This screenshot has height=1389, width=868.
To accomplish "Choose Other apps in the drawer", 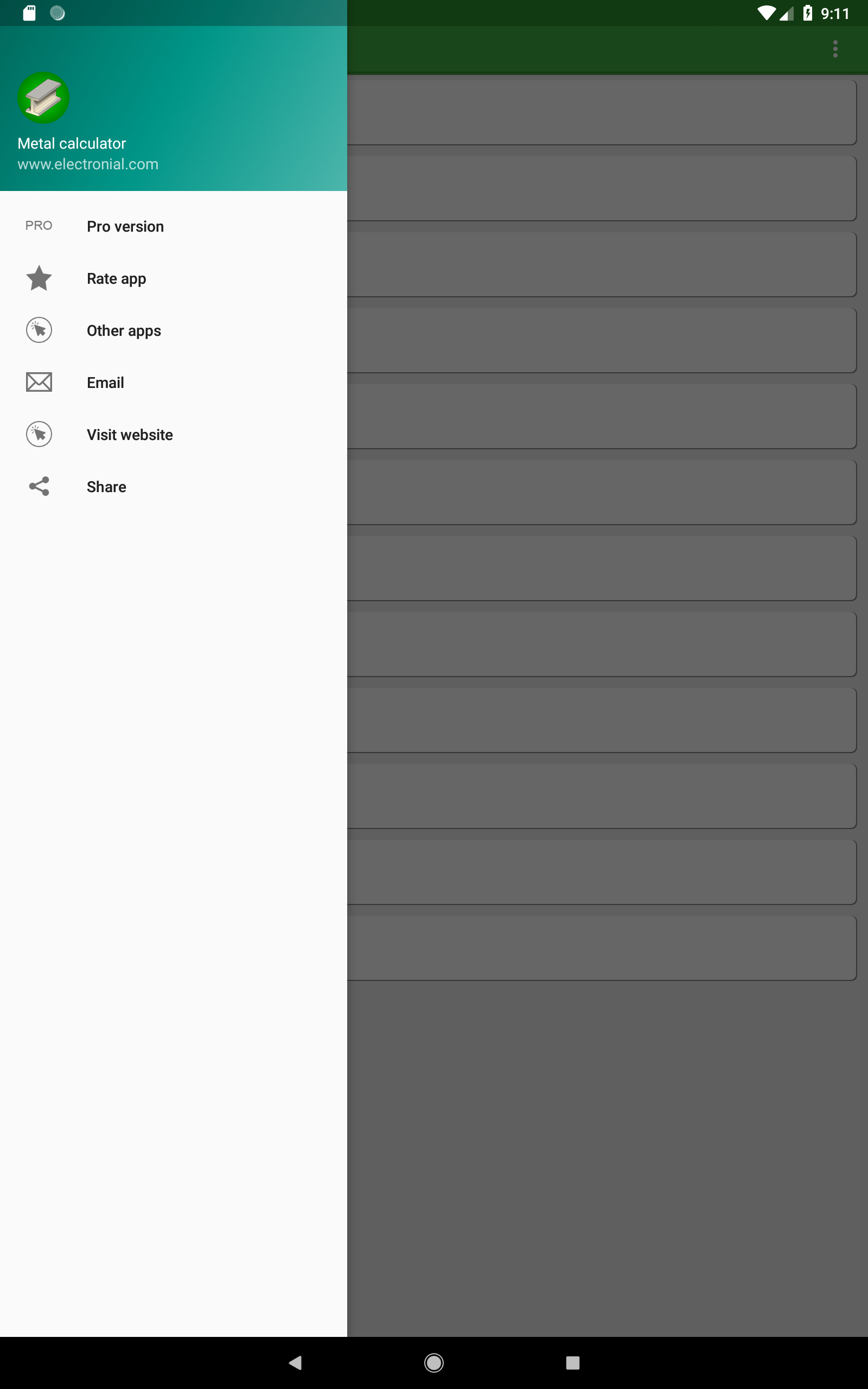I will pos(174,330).
